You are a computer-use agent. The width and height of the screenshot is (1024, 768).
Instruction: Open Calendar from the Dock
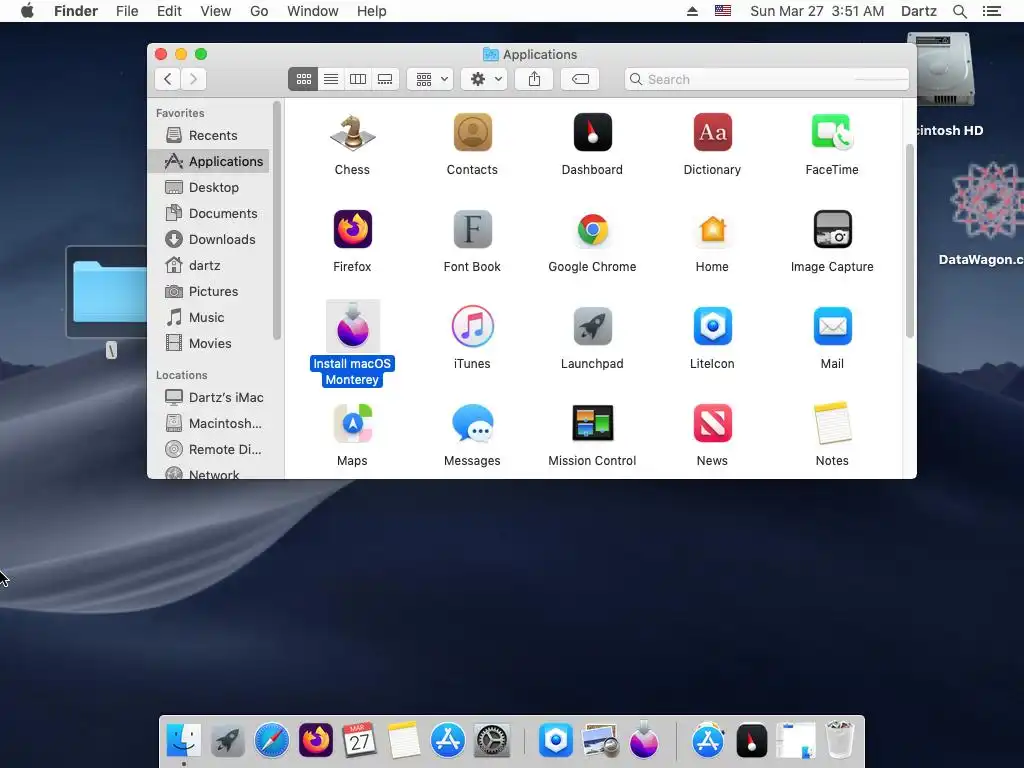click(359, 741)
